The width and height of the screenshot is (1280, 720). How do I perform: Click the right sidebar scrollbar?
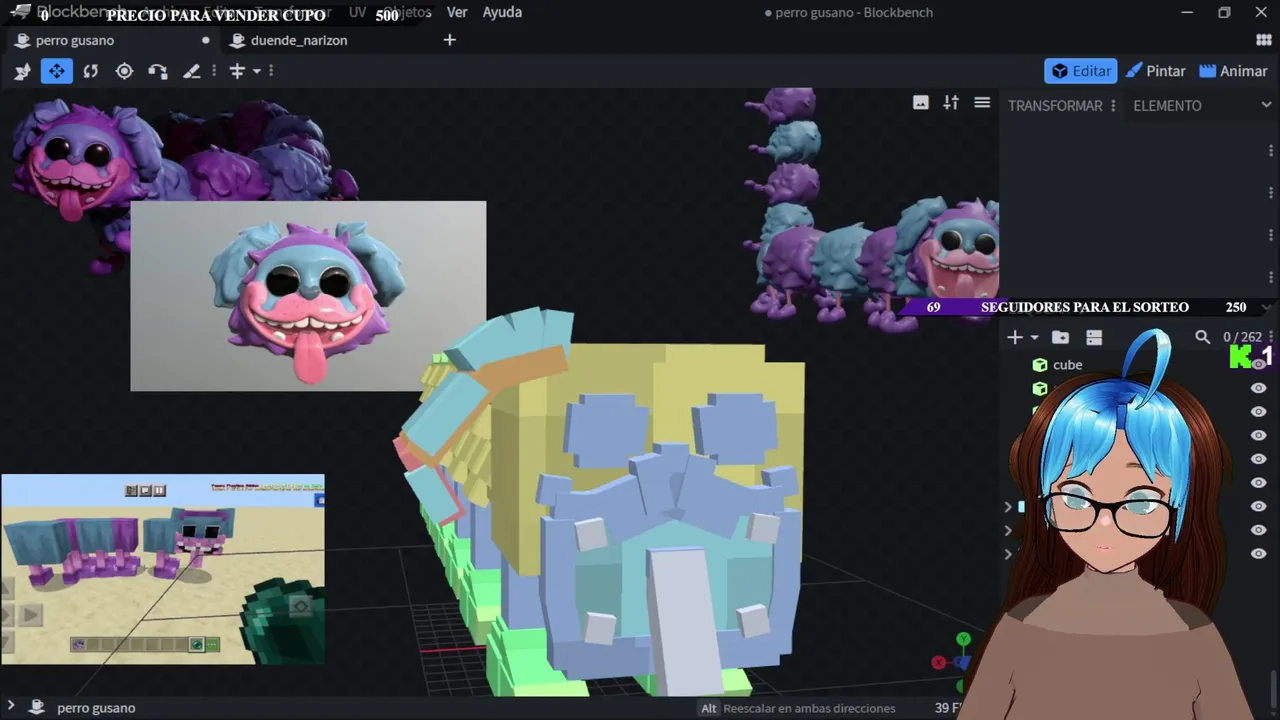pos(1275,690)
